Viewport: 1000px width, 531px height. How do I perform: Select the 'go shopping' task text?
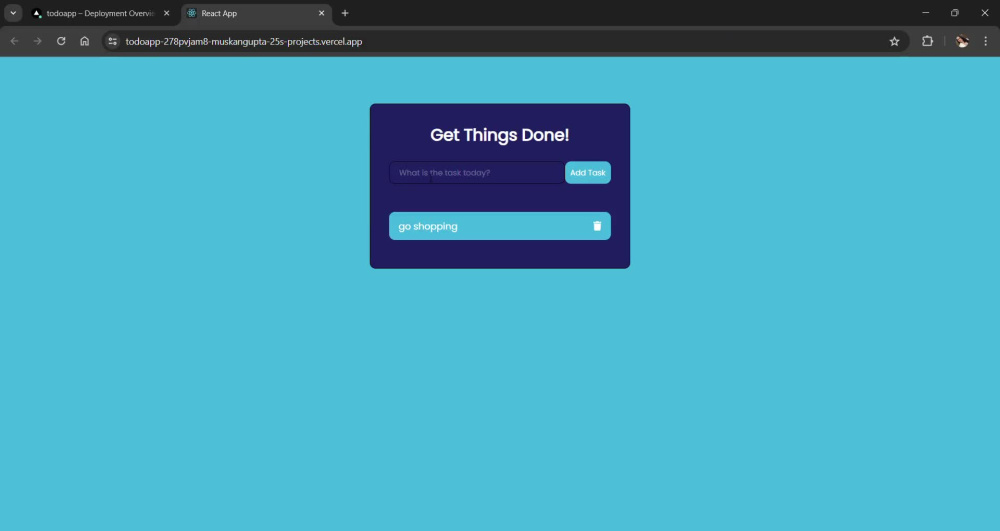[x=428, y=226]
